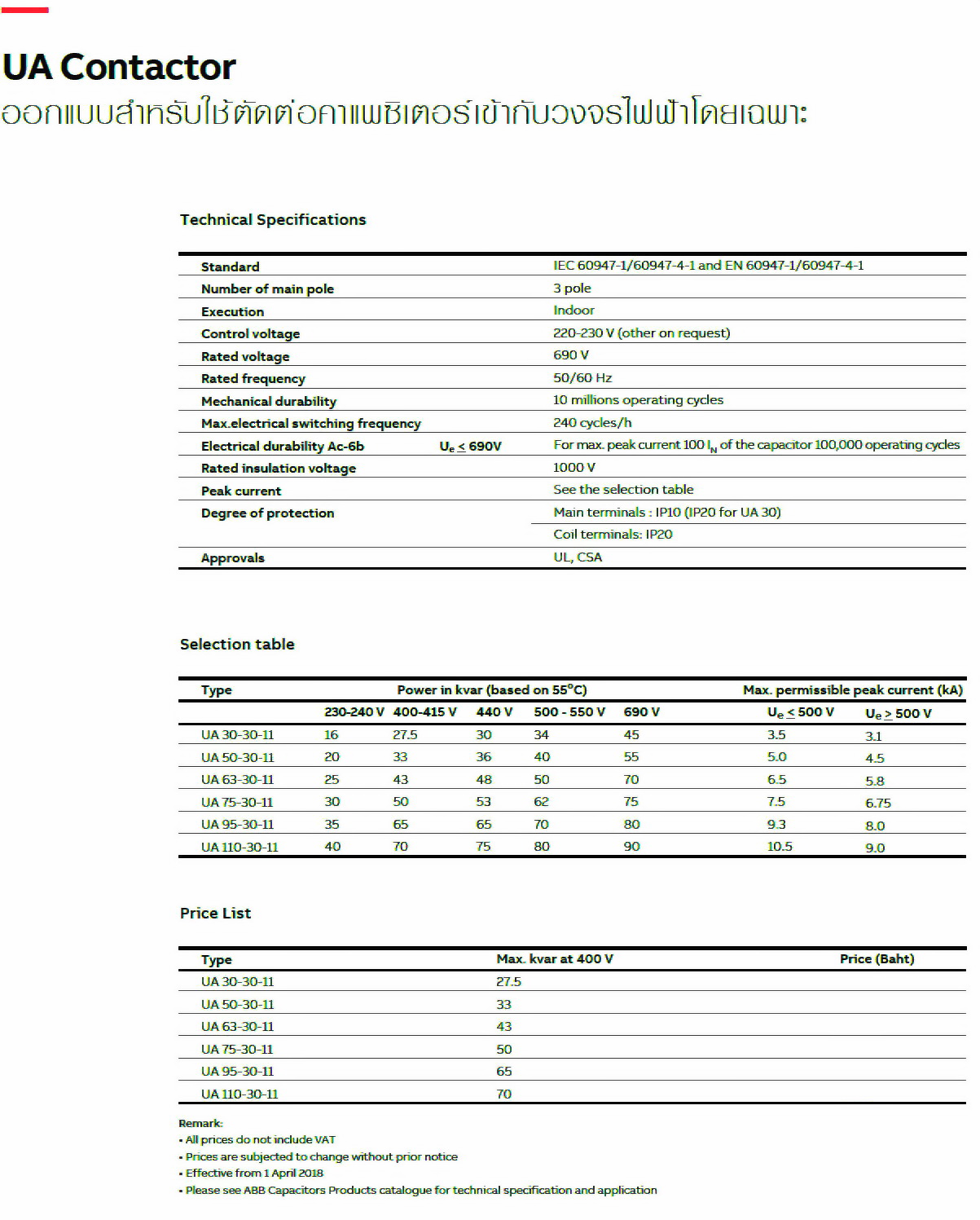Image resolution: width=980 pixels, height=1220 pixels.
Task: Select "All prices do not include VAT" remark
Action: 257,1139
